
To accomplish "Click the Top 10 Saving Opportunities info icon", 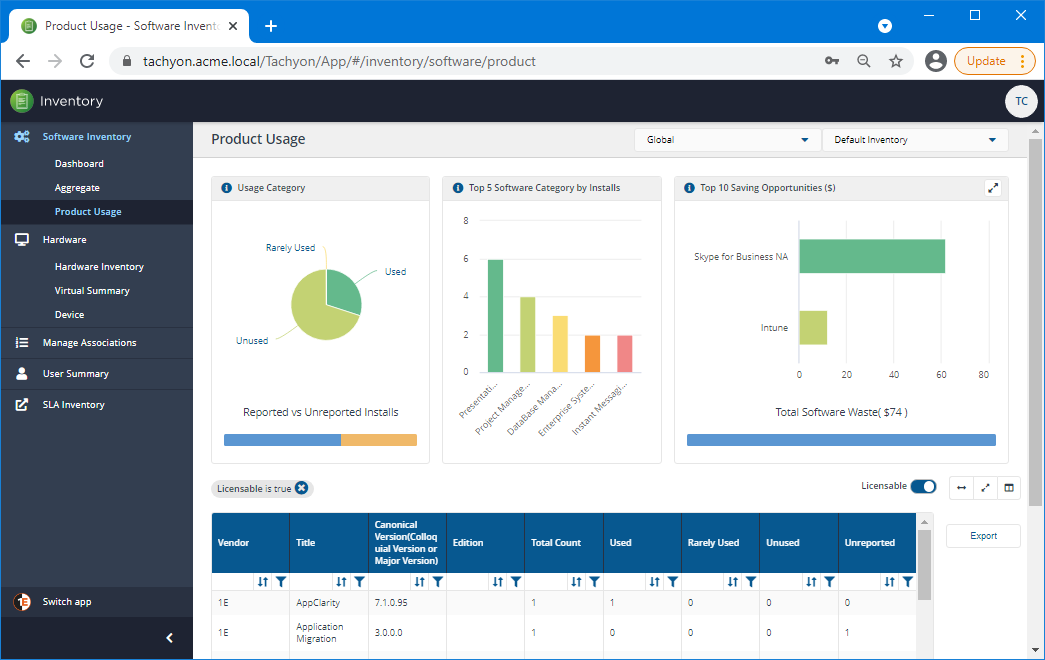I will pyautogui.click(x=690, y=188).
